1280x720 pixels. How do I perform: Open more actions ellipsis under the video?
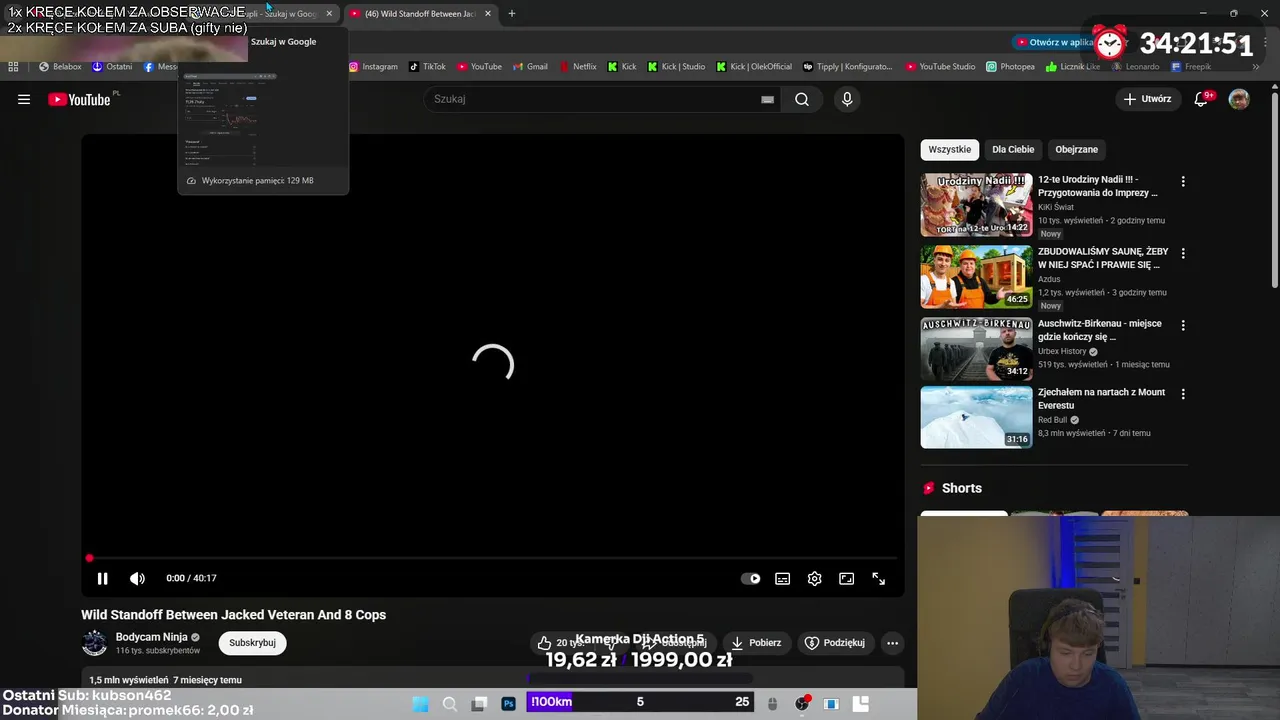893,643
